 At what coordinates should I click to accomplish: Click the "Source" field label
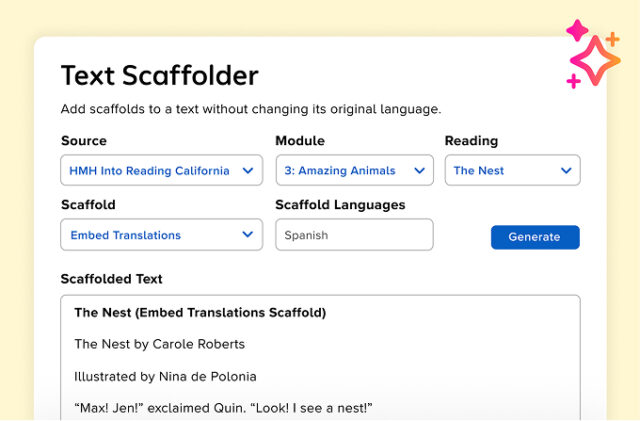(x=84, y=141)
